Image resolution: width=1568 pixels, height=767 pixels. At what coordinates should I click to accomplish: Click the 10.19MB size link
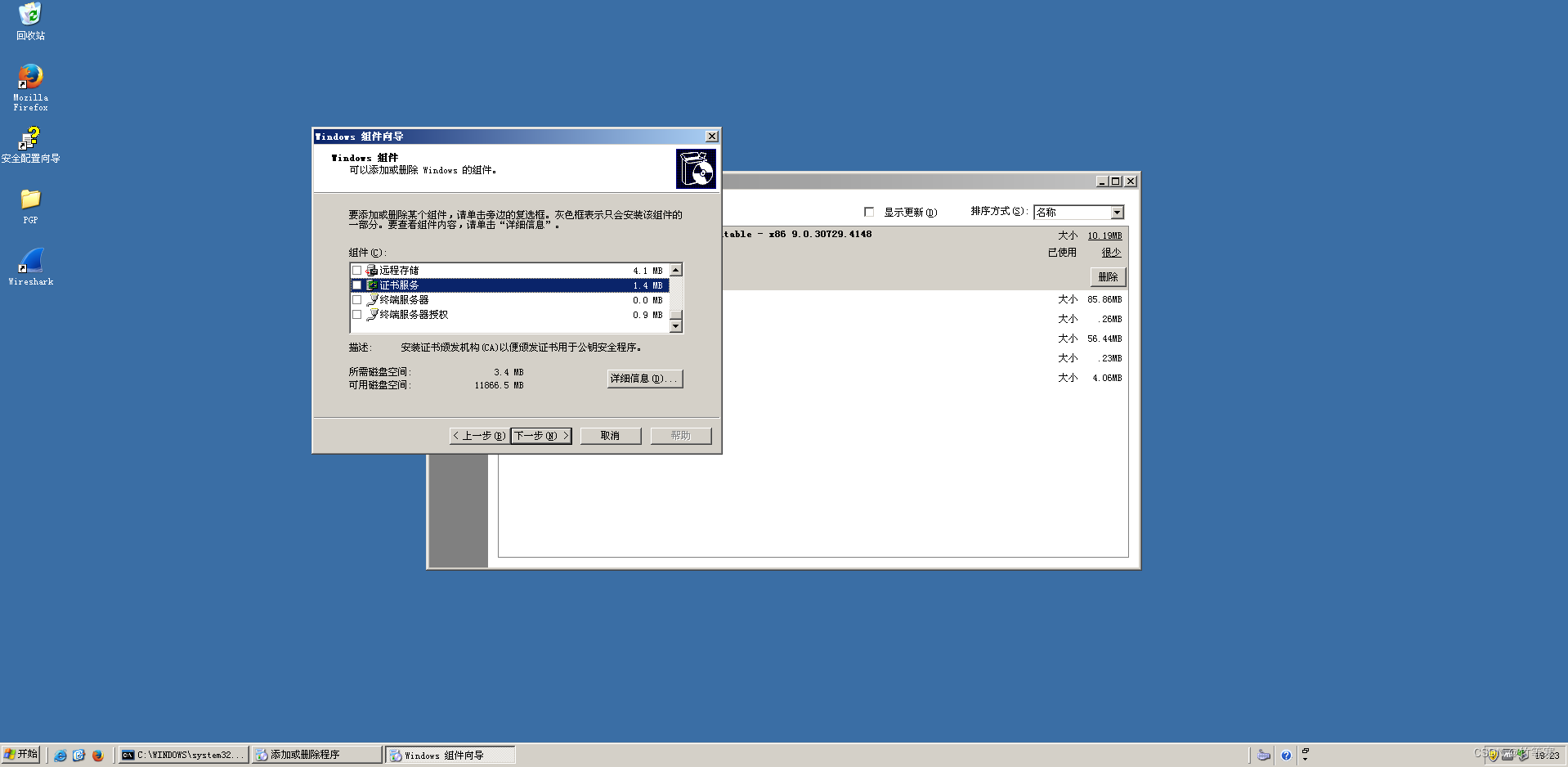click(1104, 235)
